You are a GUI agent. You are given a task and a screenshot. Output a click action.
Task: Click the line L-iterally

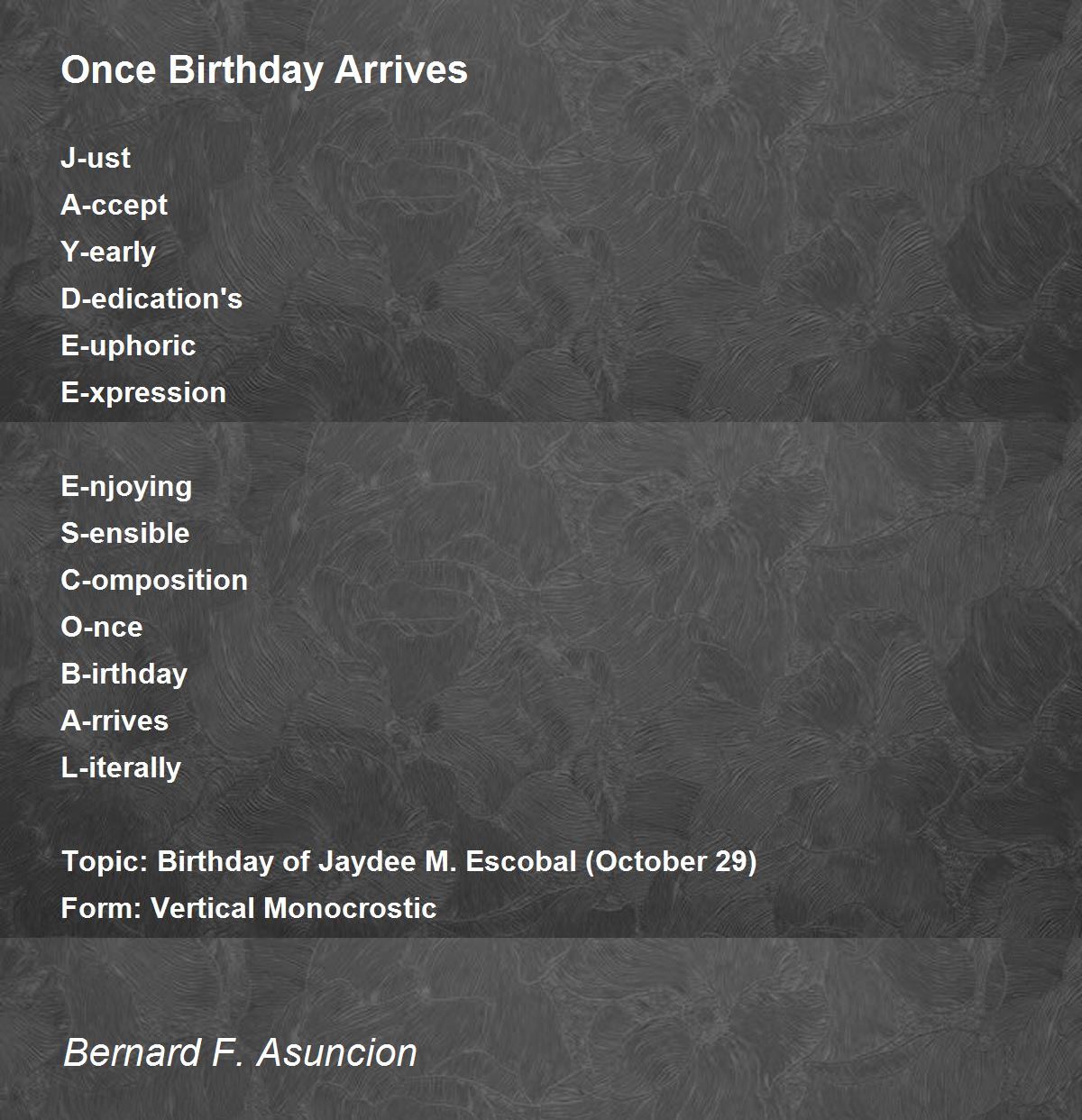coord(121,768)
